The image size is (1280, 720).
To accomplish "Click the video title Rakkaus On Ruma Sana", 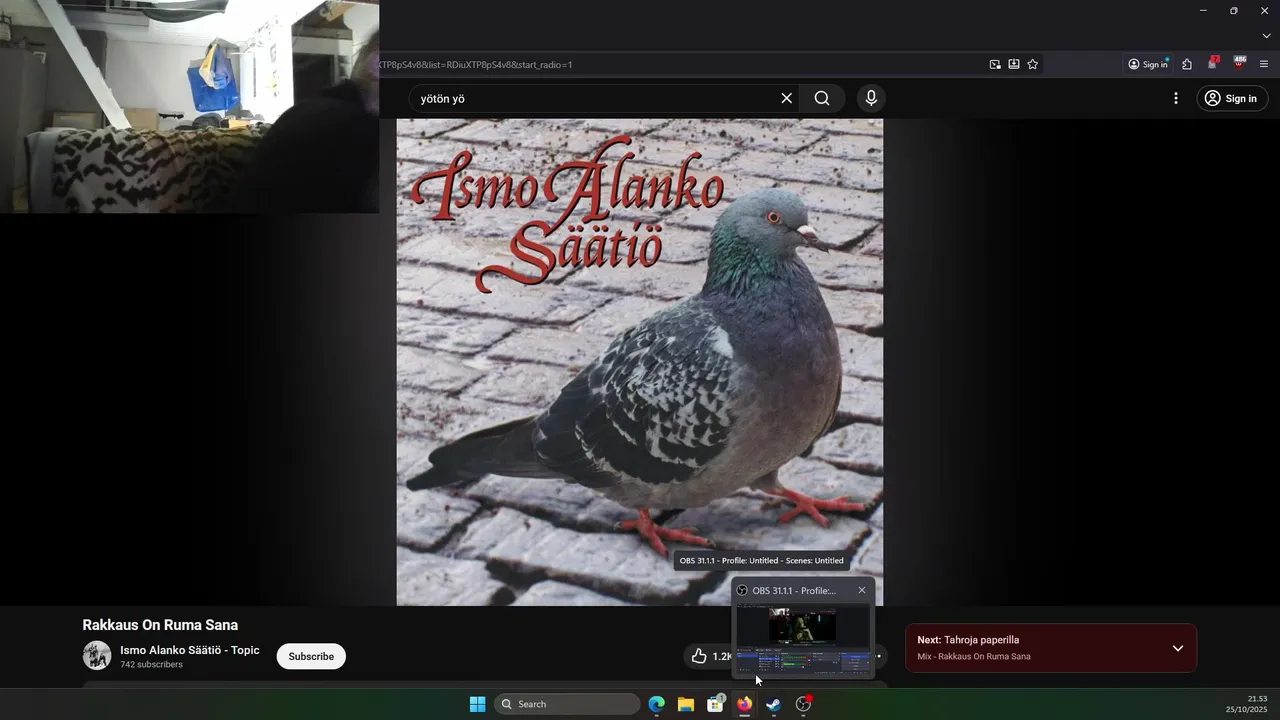I will [x=160, y=625].
